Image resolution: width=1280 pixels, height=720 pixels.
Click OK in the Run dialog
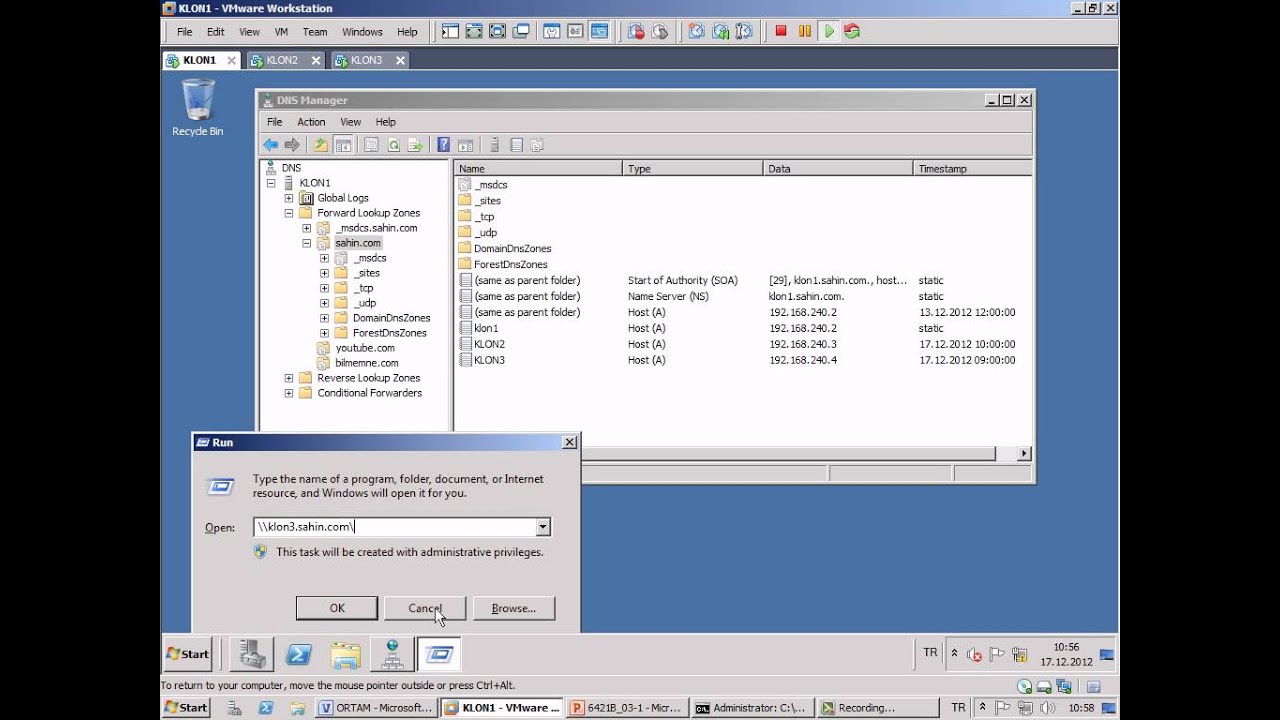(337, 608)
